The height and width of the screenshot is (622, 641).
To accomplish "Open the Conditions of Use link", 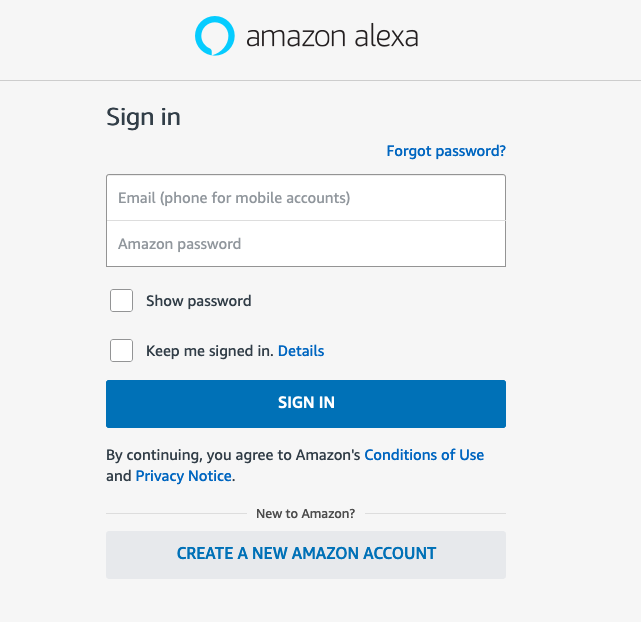I will 424,455.
